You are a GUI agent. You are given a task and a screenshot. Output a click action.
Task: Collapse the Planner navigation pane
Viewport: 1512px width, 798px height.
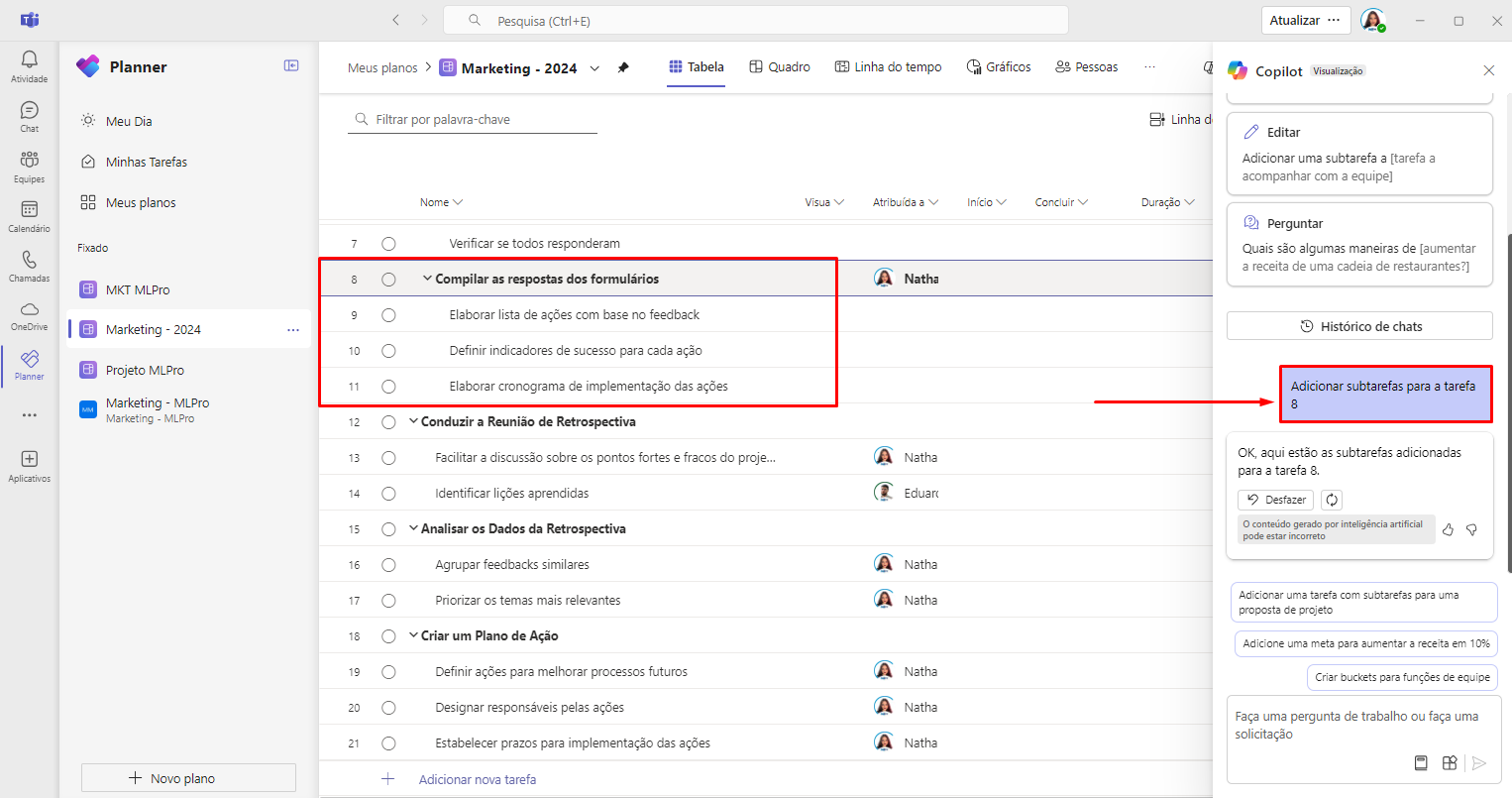[x=291, y=65]
